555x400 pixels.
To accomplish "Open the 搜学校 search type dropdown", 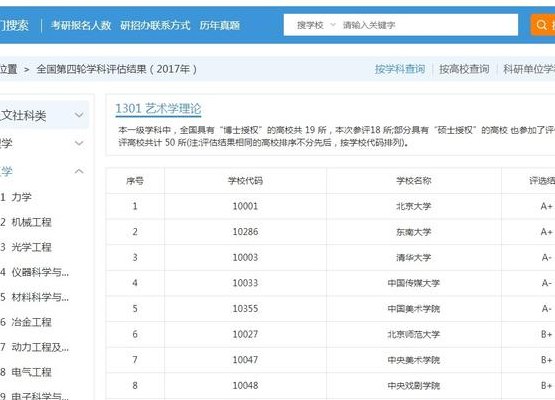I will pyautogui.click(x=316, y=25).
